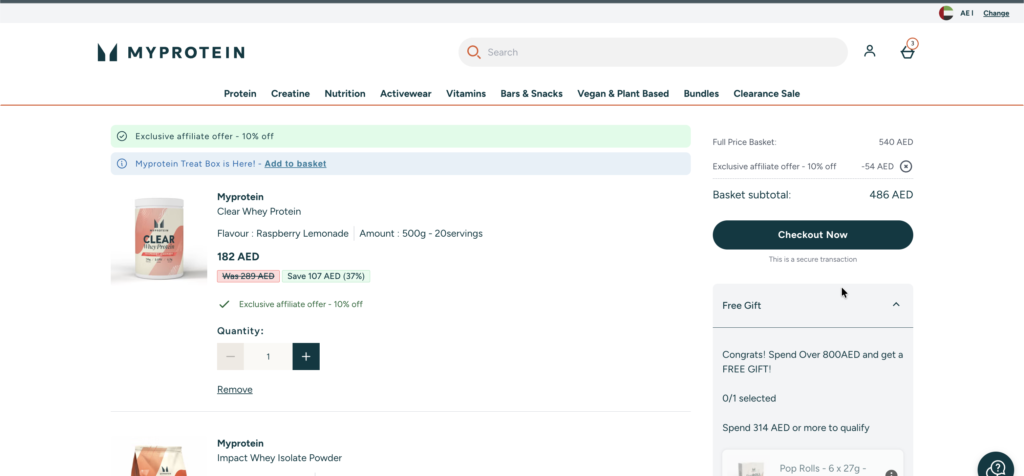Click the '0/1 selected' text
The width and height of the screenshot is (1024, 476).
(749, 398)
